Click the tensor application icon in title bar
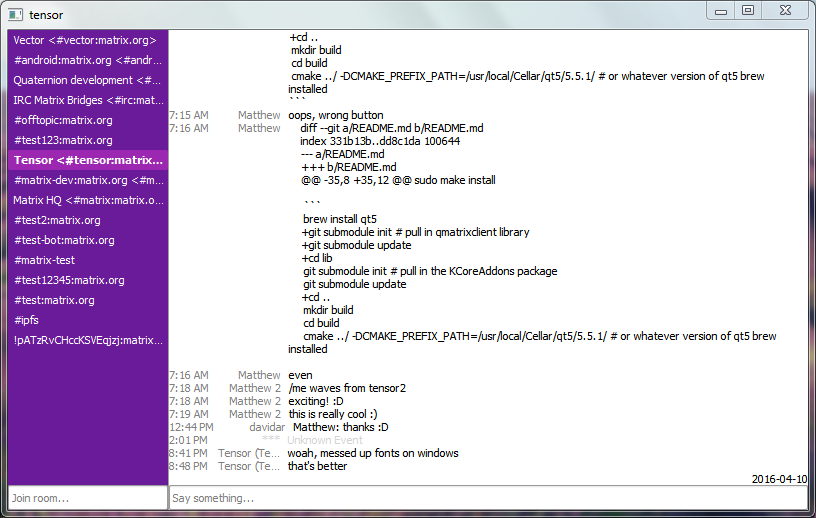This screenshot has height=518, width=816. click(x=16, y=15)
